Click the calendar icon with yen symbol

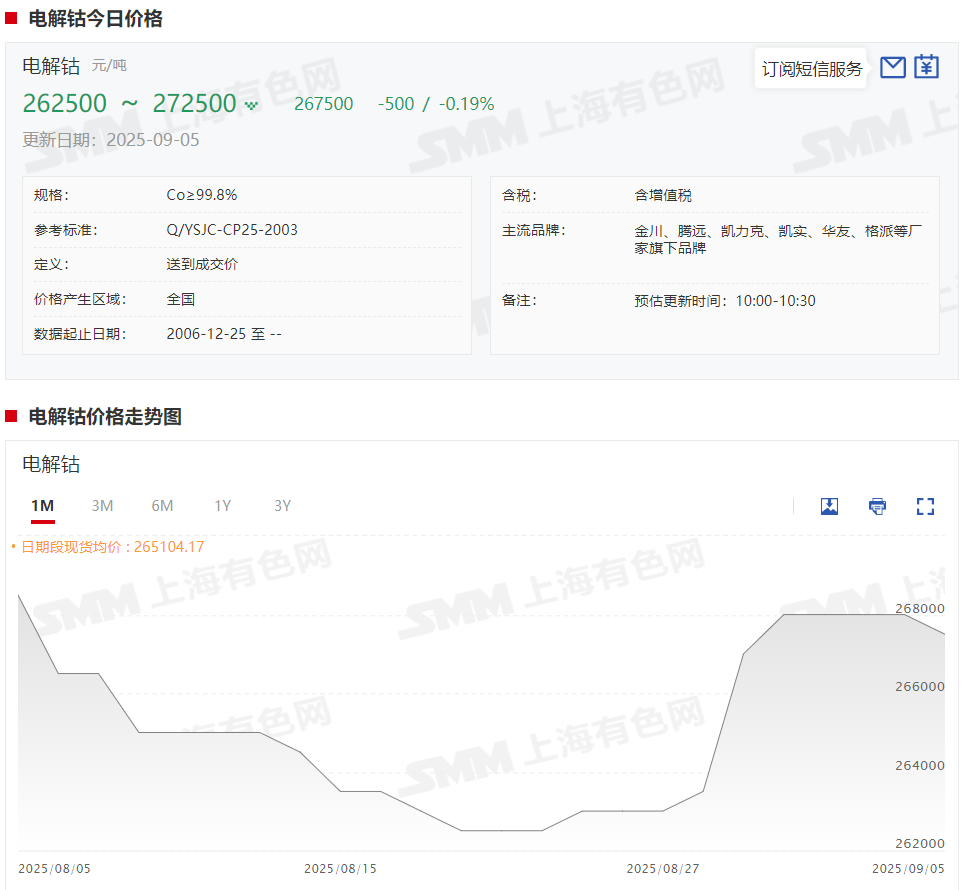[926, 67]
